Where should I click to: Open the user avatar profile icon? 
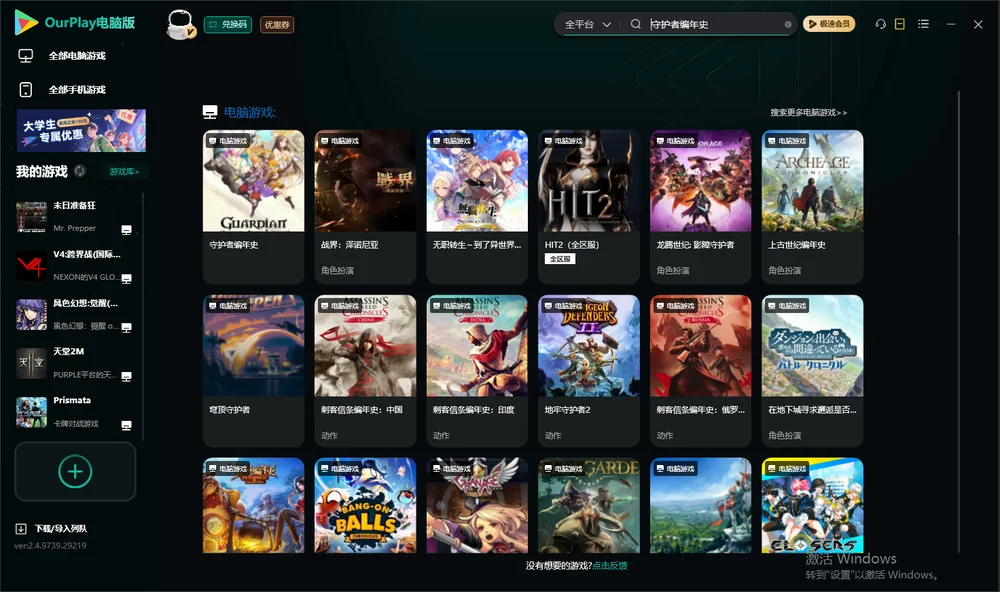[x=180, y=24]
